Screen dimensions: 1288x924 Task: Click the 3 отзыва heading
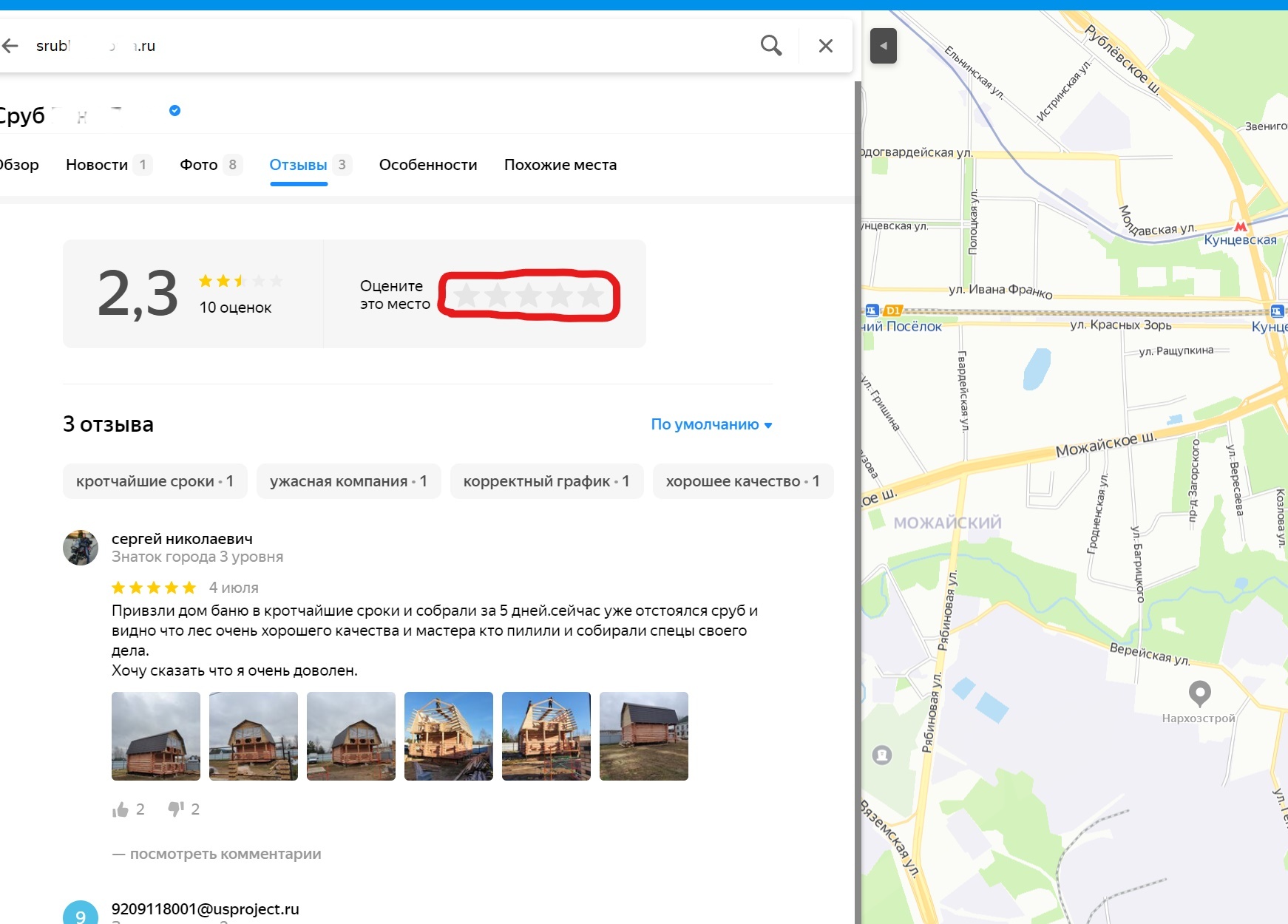pyautogui.click(x=108, y=424)
